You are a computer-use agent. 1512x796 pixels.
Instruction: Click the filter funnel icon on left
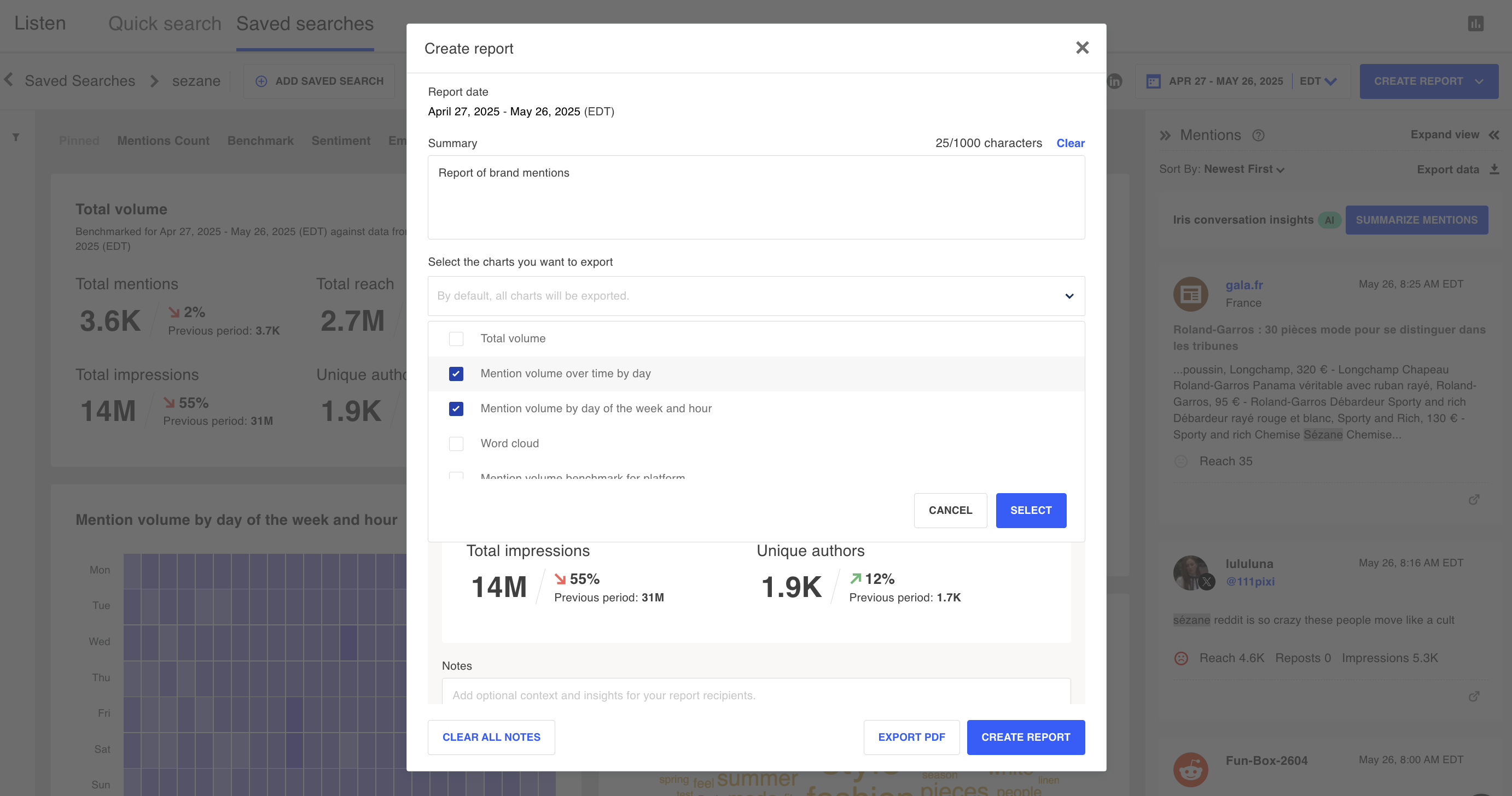tap(16, 137)
